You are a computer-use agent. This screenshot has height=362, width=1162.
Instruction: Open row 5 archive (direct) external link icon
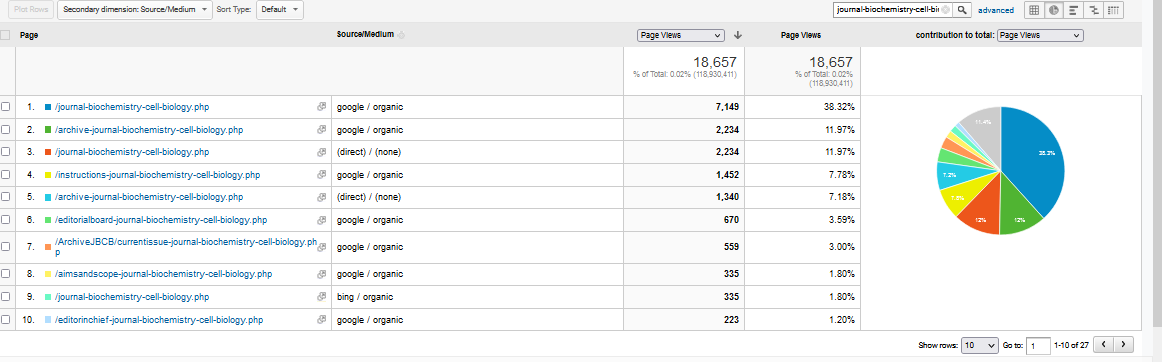(x=322, y=197)
